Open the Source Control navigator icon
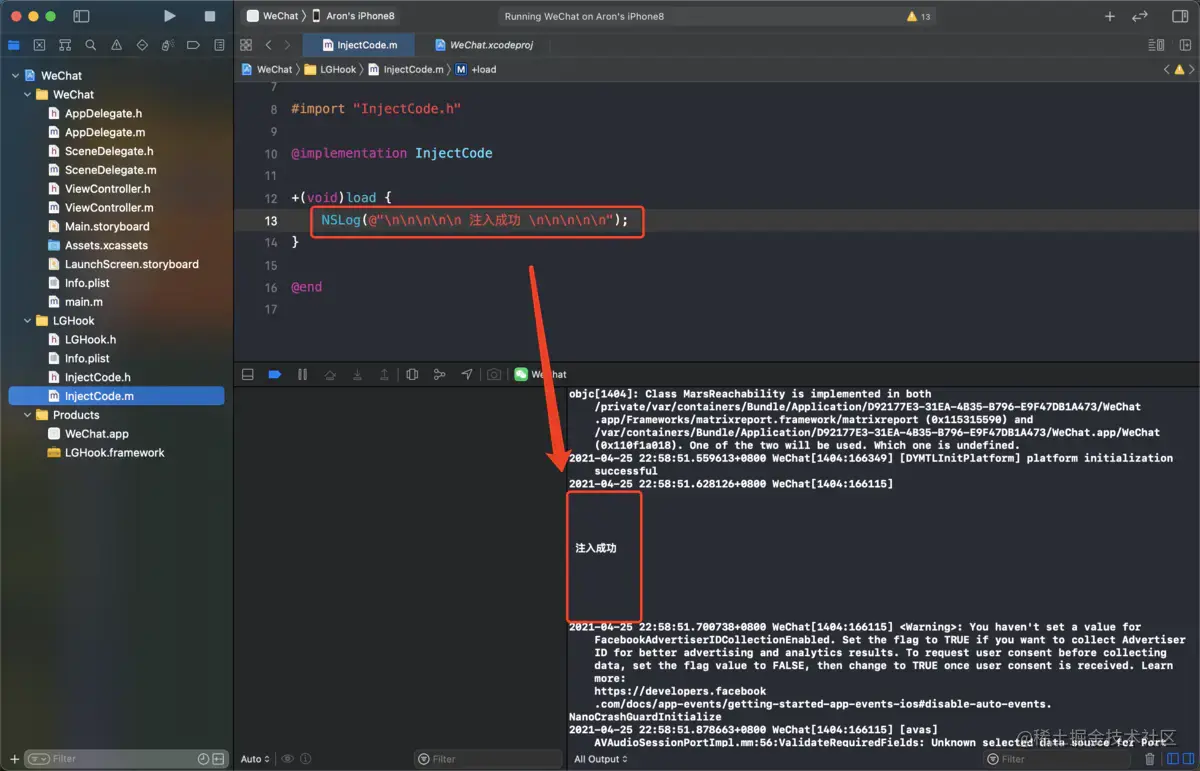The width and height of the screenshot is (1200, 771). coord(39,45)
